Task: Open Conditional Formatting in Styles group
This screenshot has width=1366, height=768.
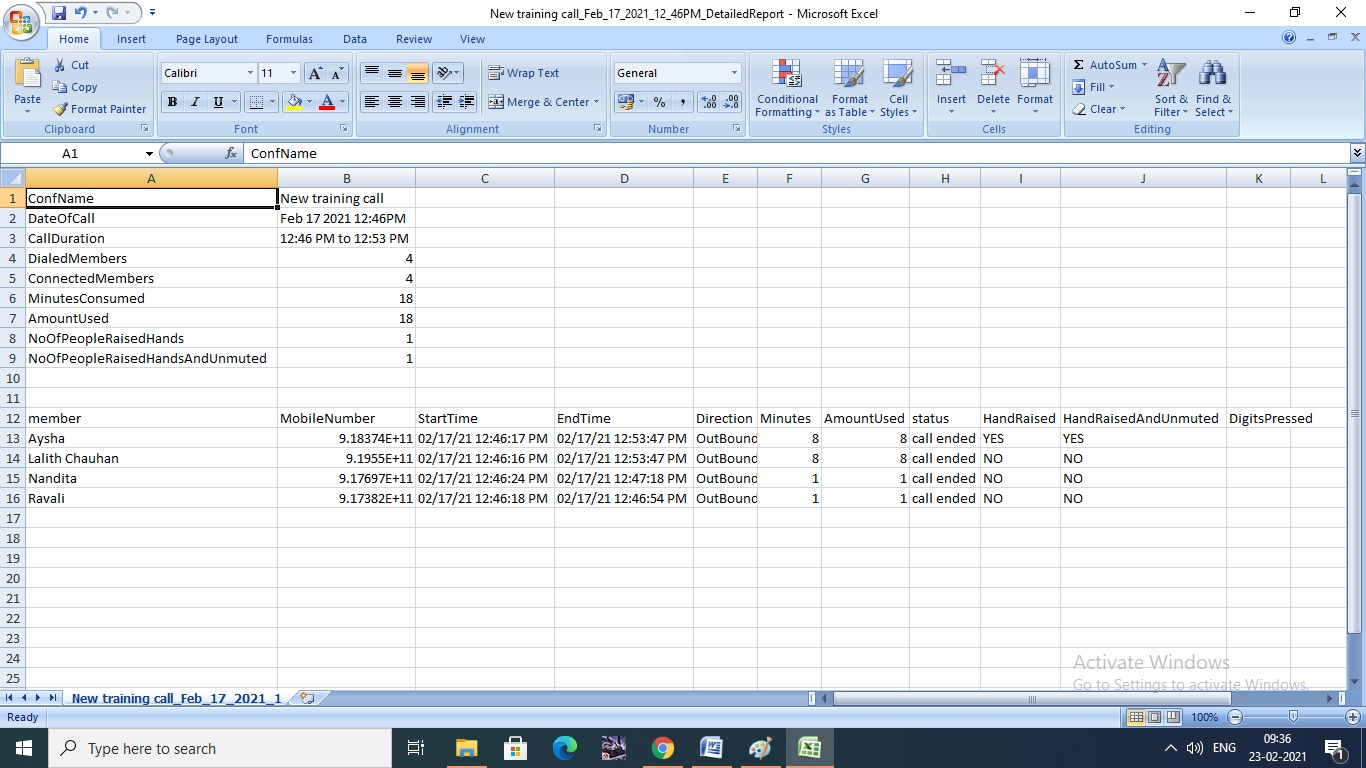Action: [787, 89]
